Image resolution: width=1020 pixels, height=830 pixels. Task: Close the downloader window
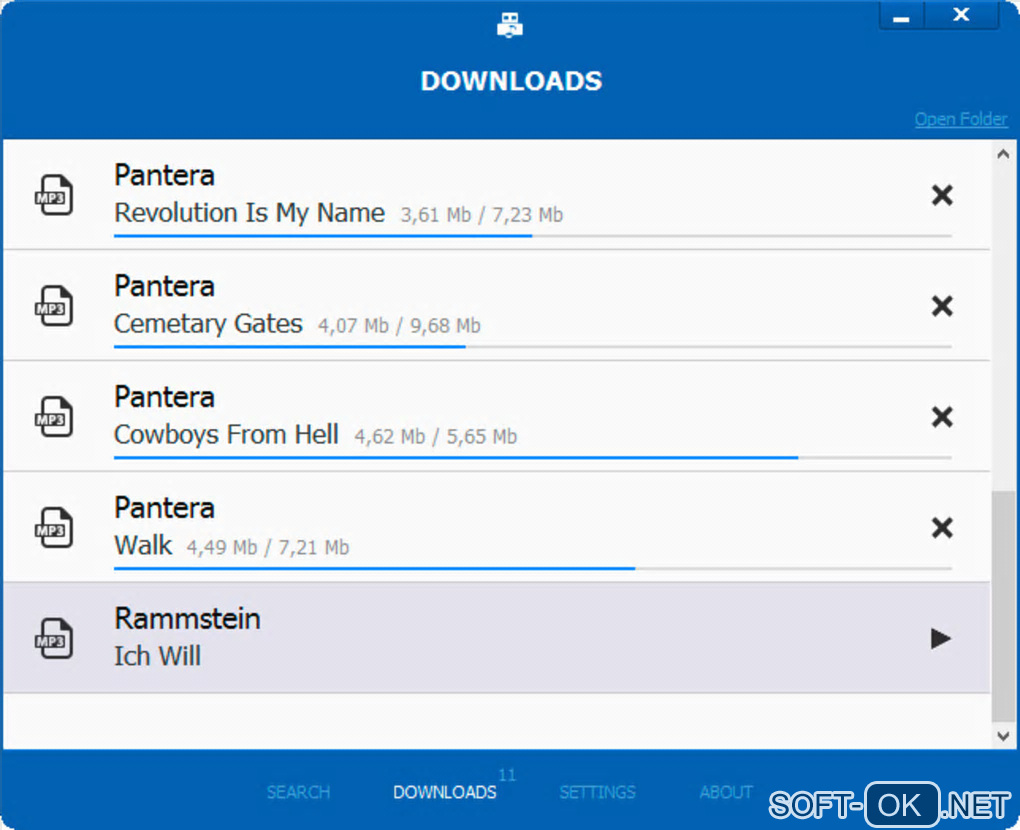[x=961, y=15]
